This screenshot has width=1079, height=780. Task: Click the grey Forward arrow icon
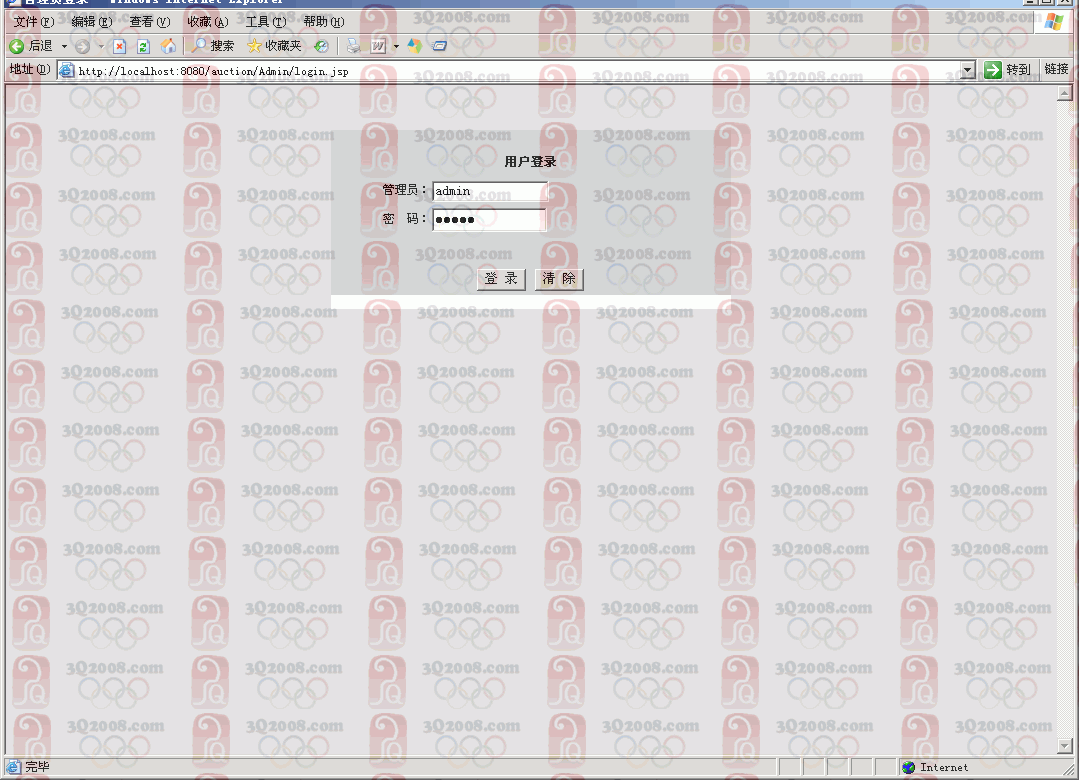[x=83, y=46]
